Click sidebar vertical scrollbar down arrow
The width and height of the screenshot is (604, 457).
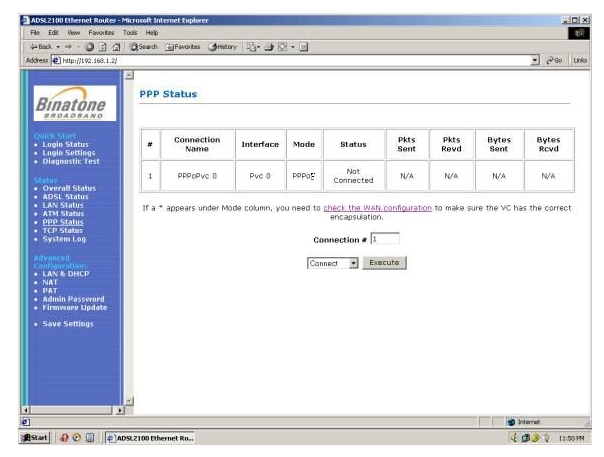[129, 401]
